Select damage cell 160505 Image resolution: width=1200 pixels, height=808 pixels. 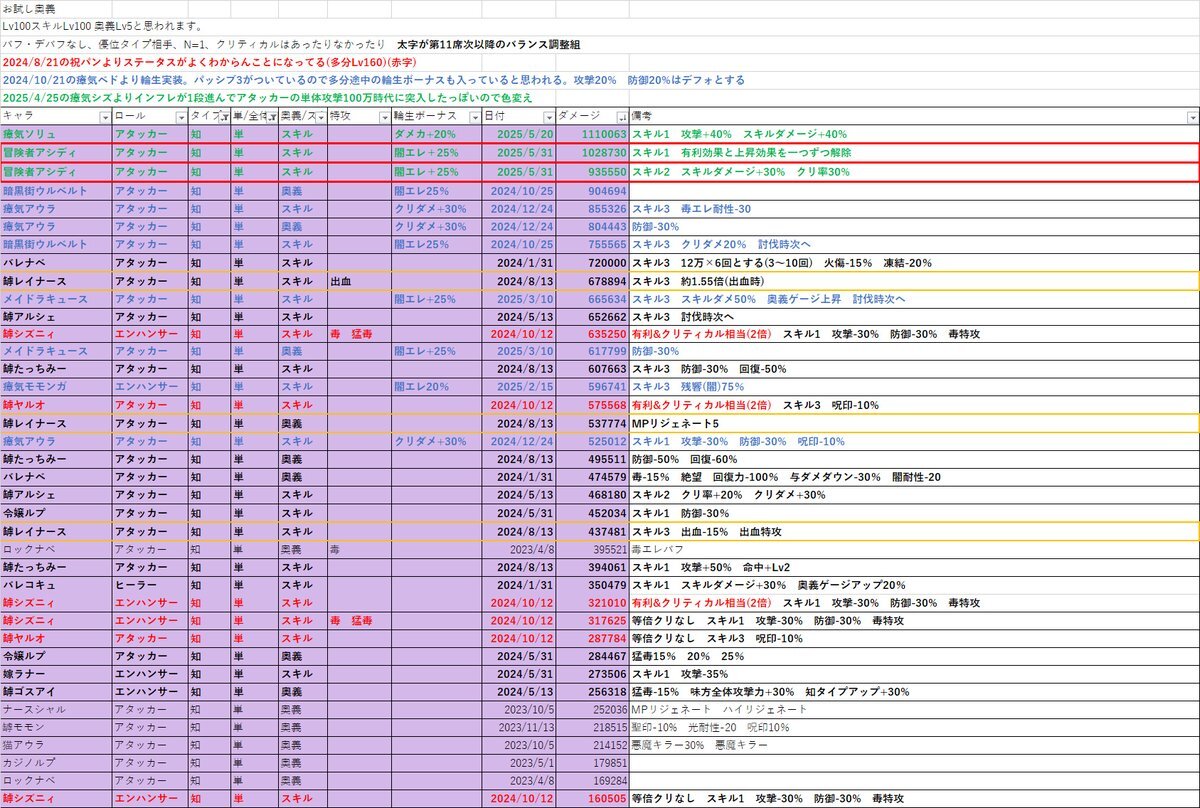point(592,799)
